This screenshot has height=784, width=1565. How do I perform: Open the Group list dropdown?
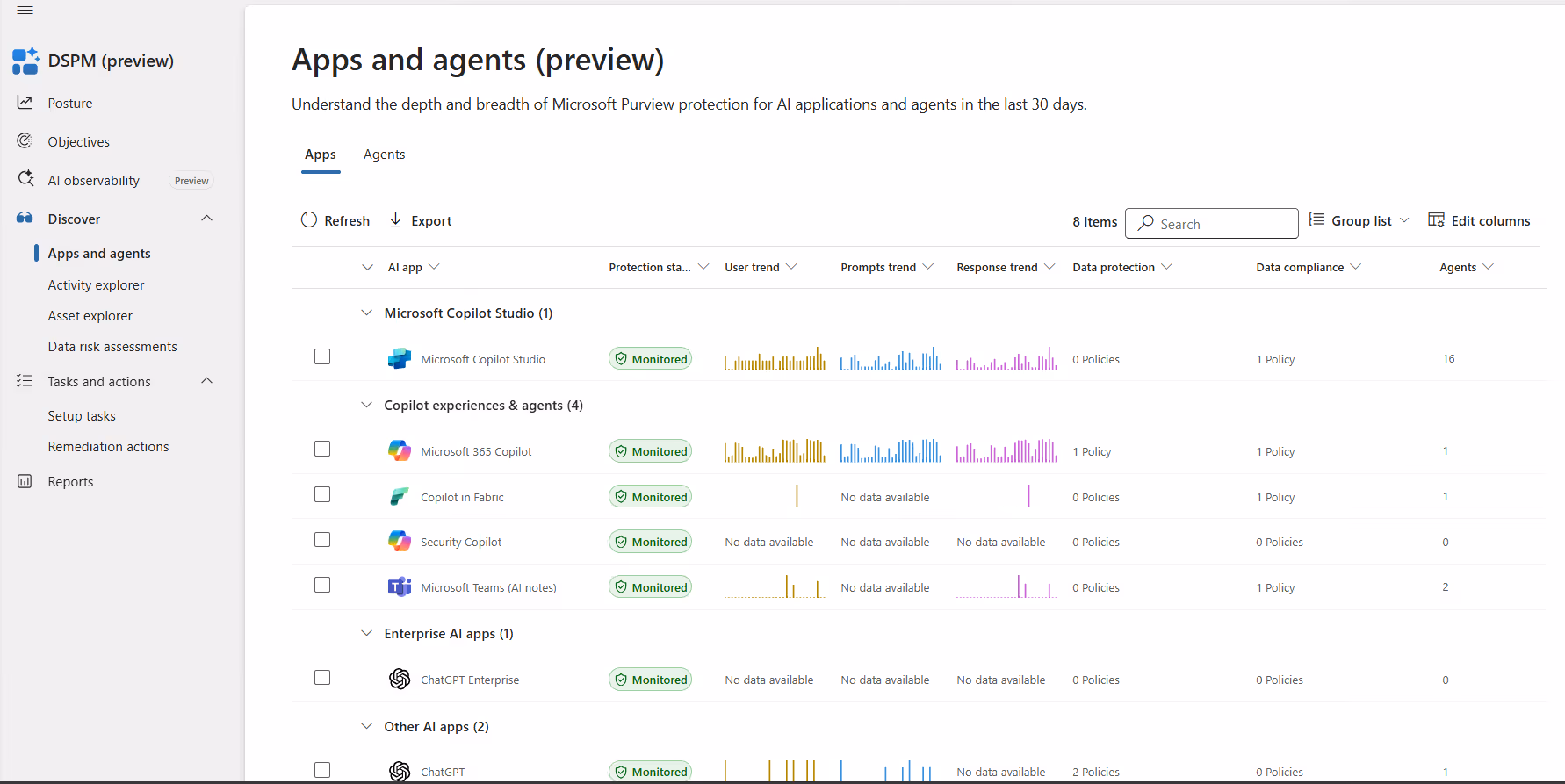1358,220
